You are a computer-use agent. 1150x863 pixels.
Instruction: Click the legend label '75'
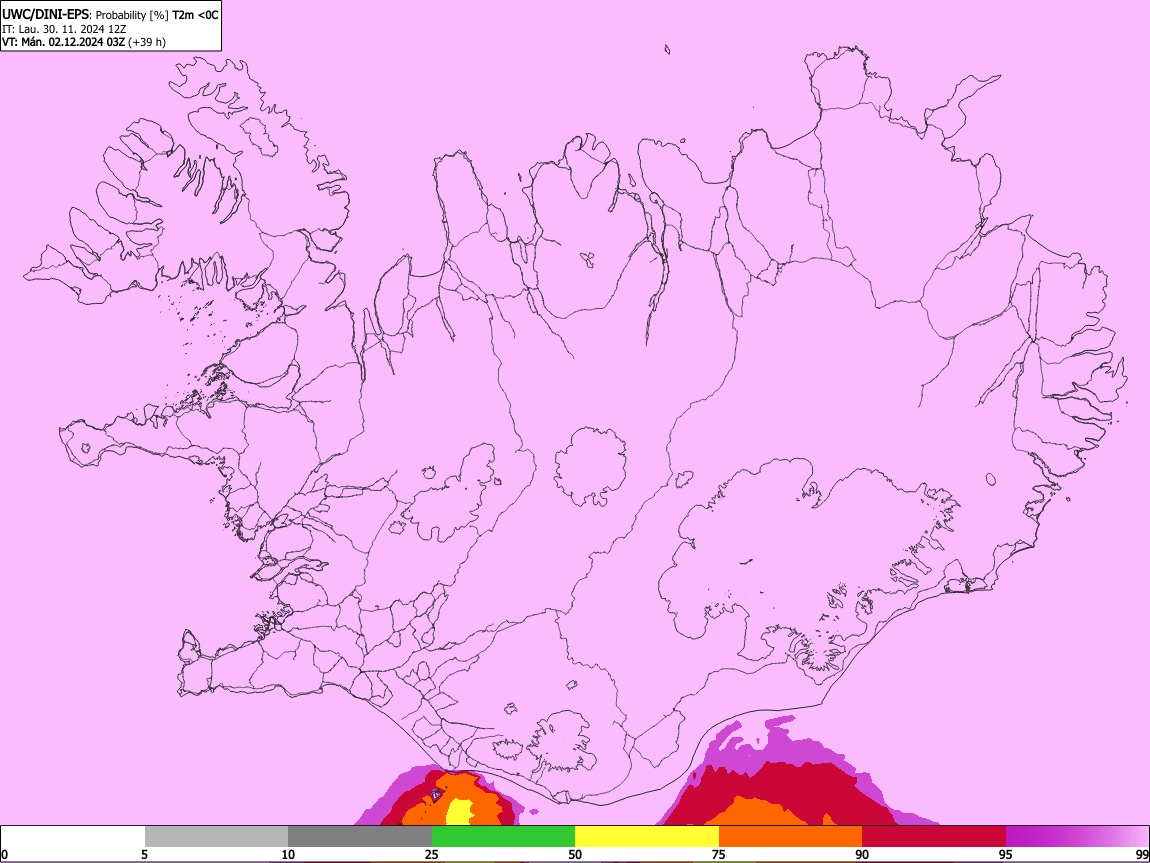719,854
